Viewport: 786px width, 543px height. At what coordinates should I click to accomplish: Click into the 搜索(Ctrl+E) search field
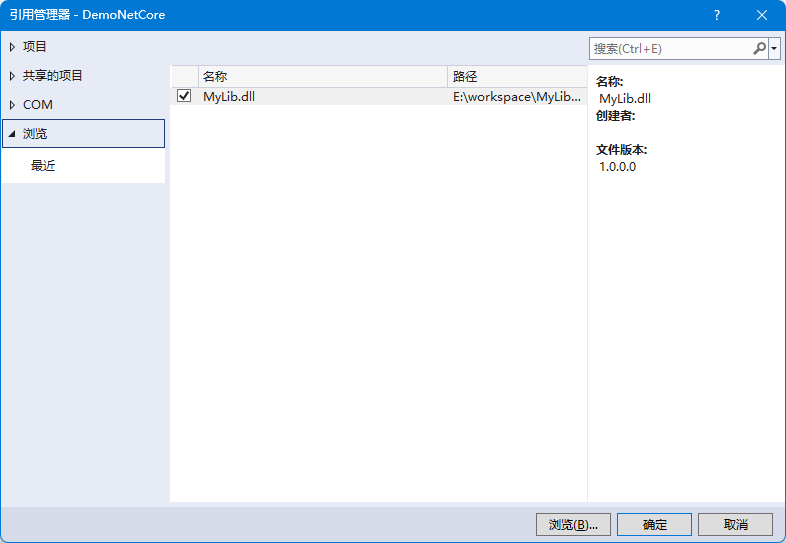[x=668, y=48]
